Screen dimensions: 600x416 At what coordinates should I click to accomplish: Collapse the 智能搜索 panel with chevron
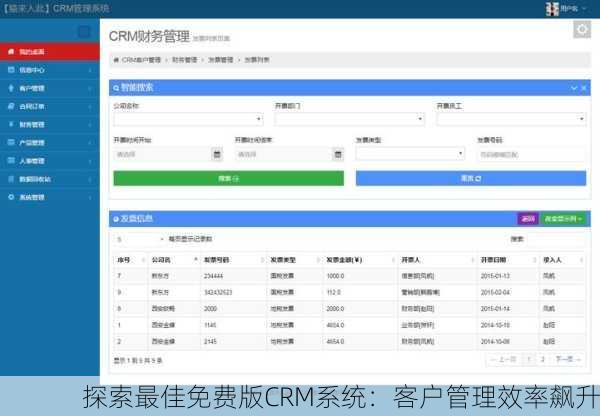(x=574, y=88)
